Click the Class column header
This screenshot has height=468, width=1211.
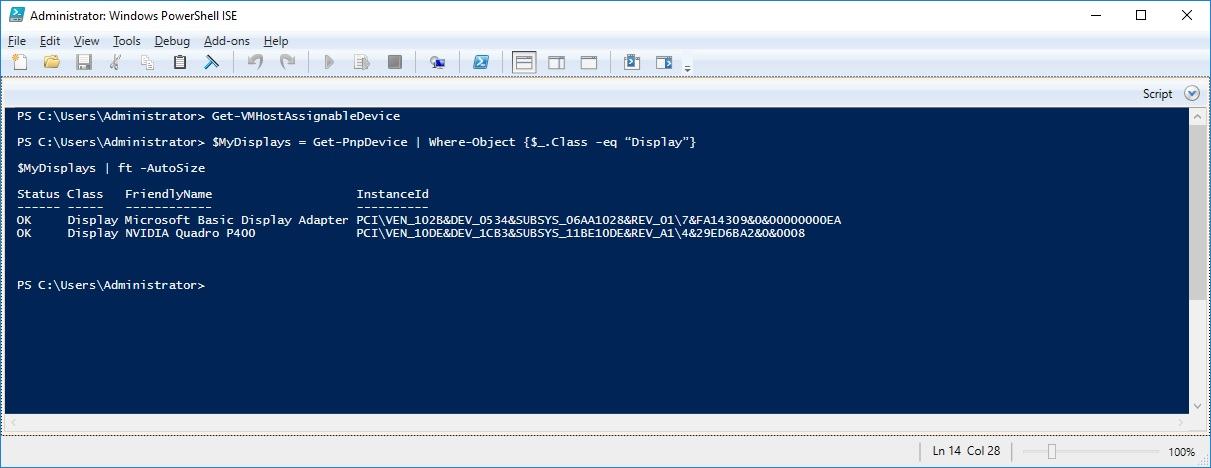pos(85,194)
